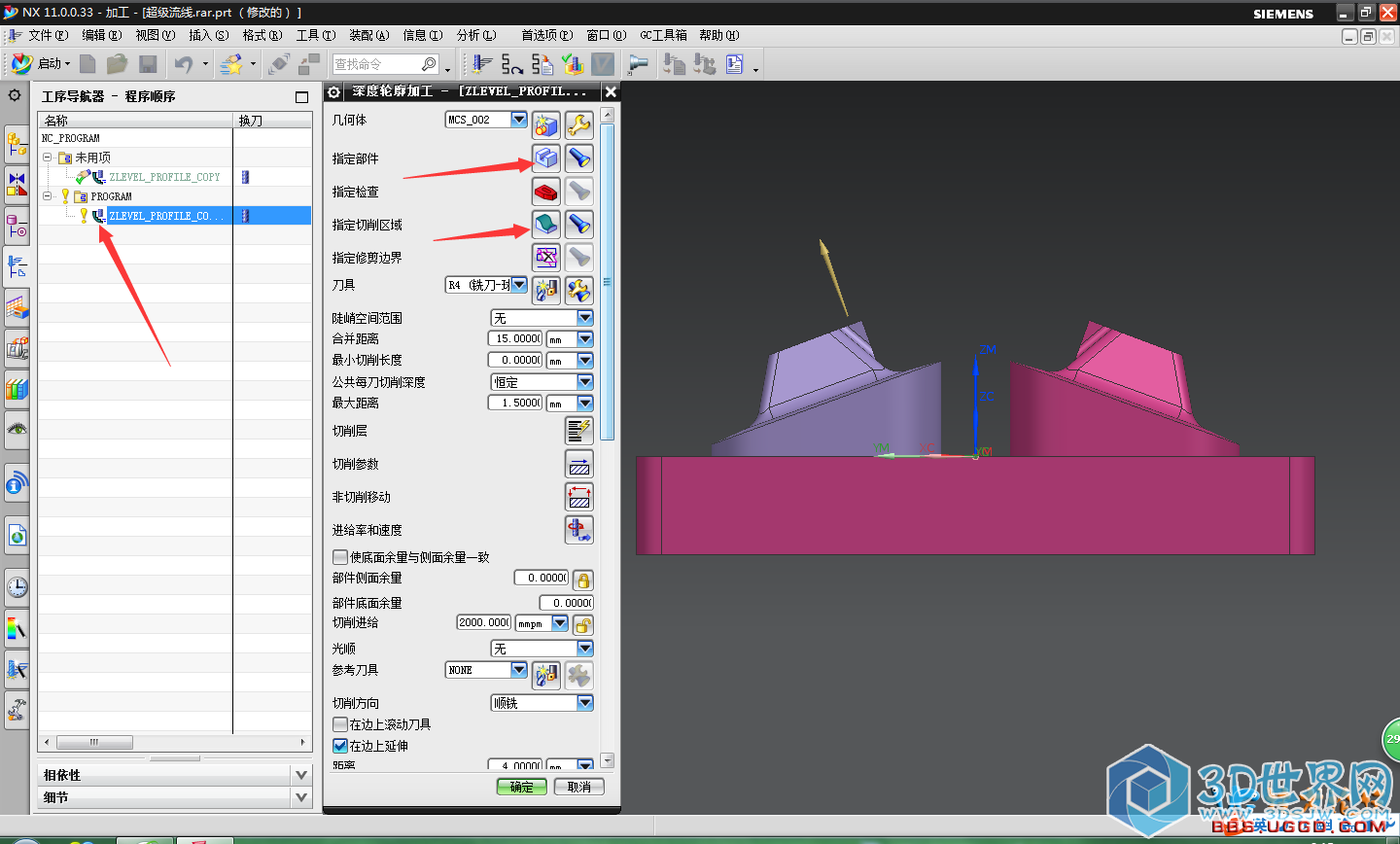
Task: Show the 指定切削区域 with flashlight icon
Action: (x=579, y=225)
